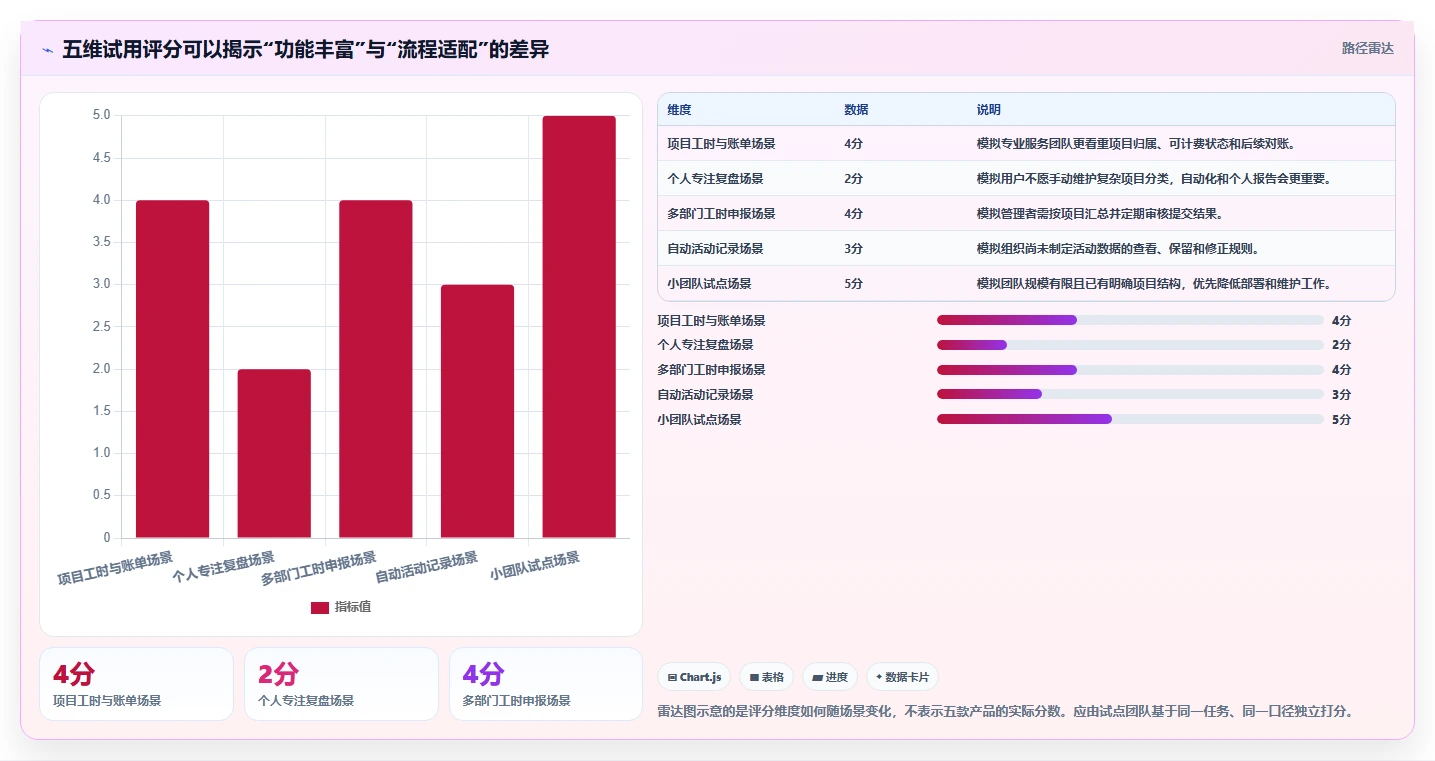
Task: Click the 5分 value beside the progress bar
Action: pyautogui.click(x=1341, y=420)
